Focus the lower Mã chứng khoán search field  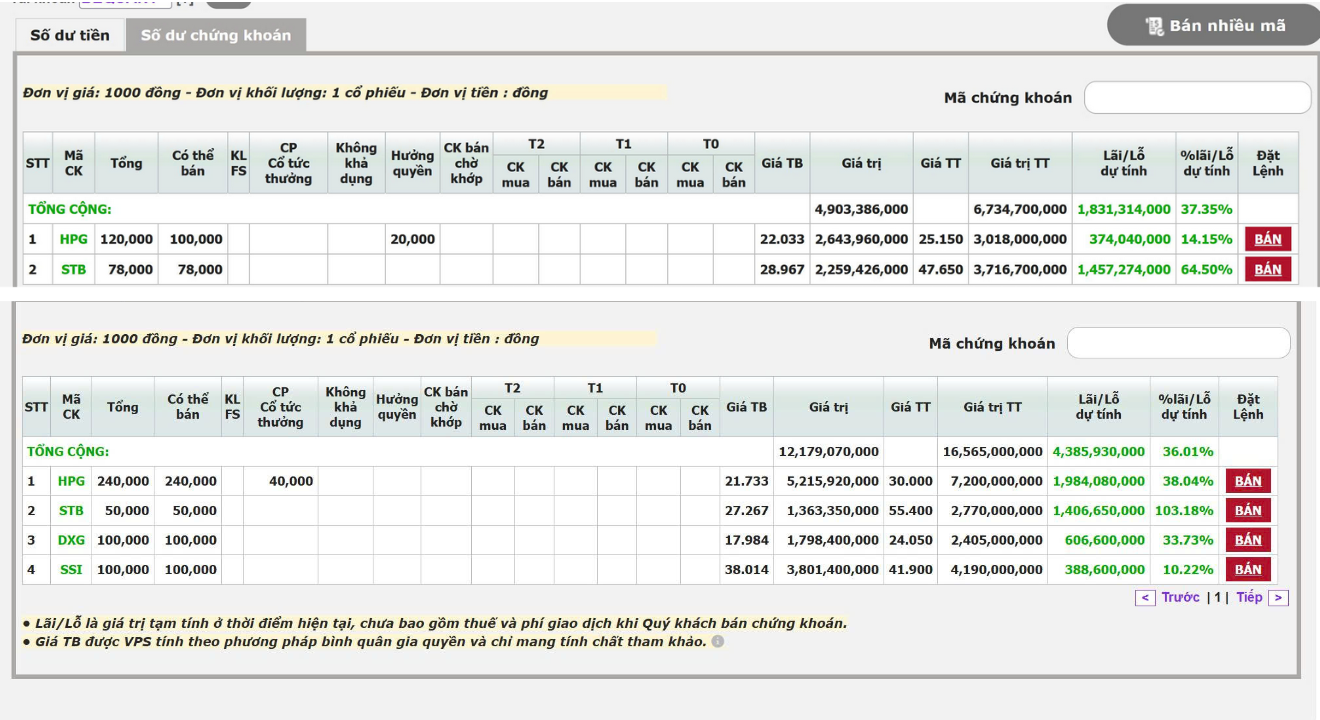click(1179, 343)
